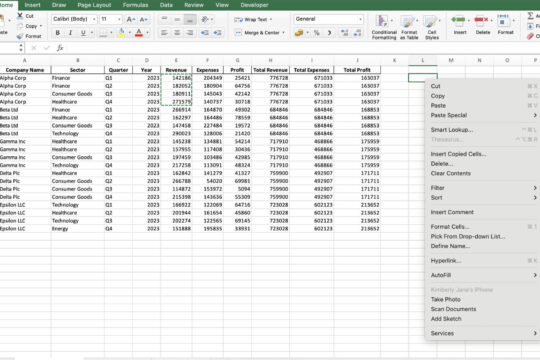This screenshot has height=360, width=540.
Task: Toggle center text horizontally
Action: coord(177,33)
